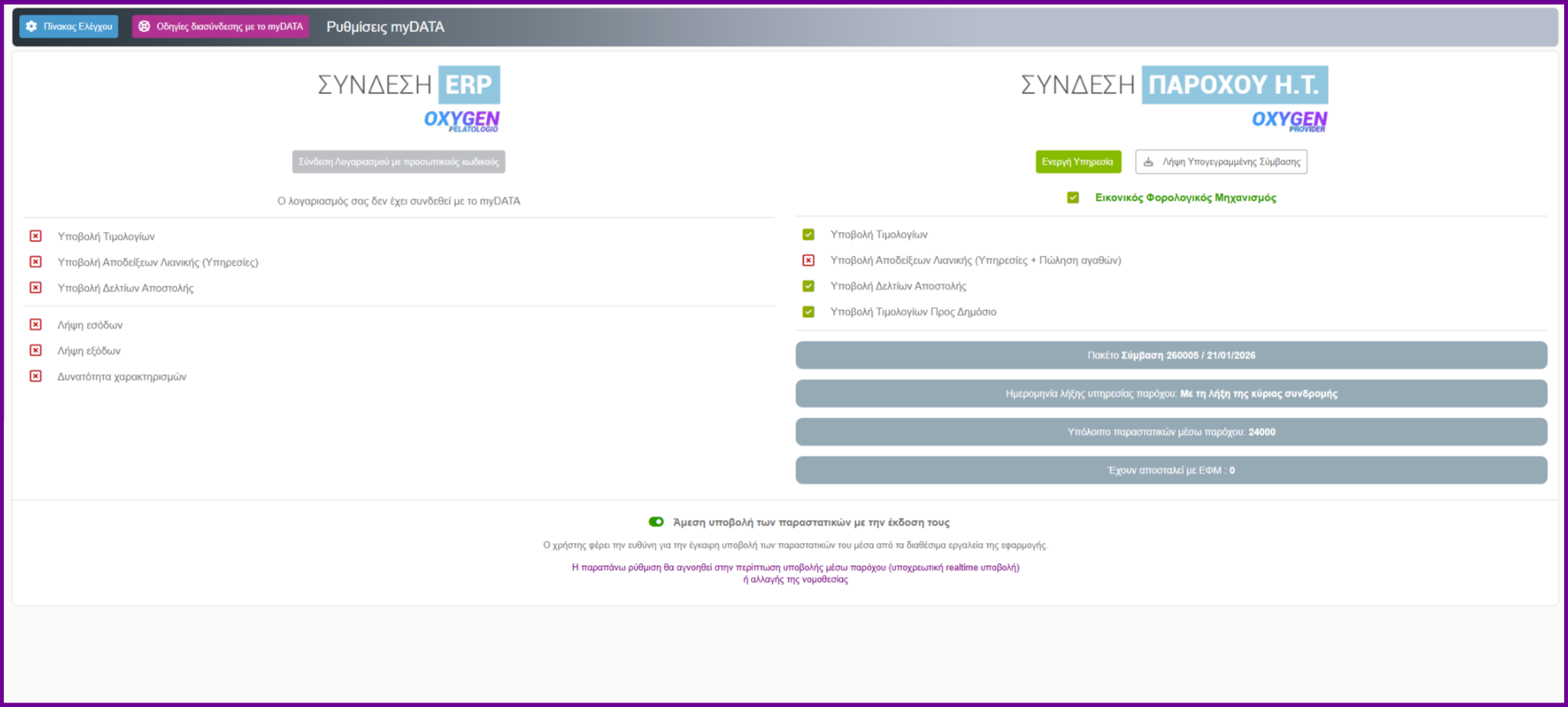Toggle Εικονικός Φορολογικός Μηχανισμός checkbox
Image resolution: width=1568 pixels, height=707 pixels.
[1073, 198]
